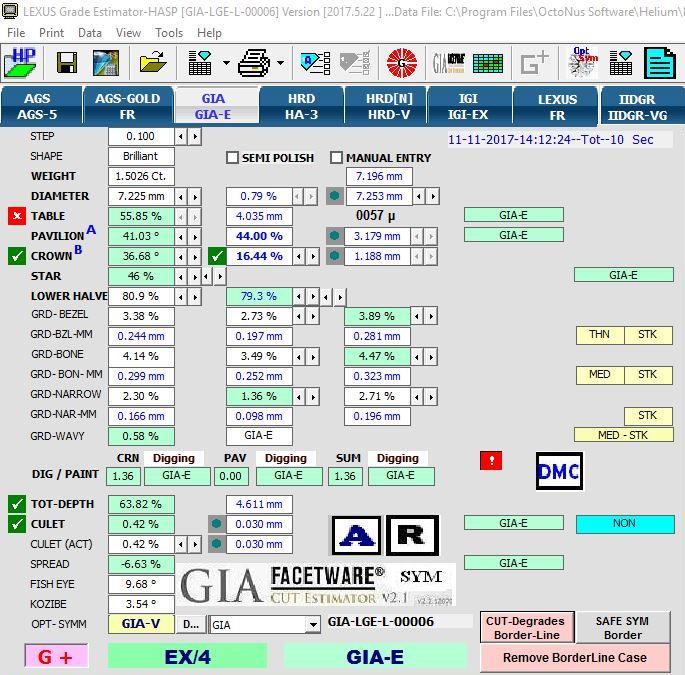The height and width of the screenshot is (675, 685).
Task: Click the greyed tag list icon
Action: pyautogui.click(x=355, y=62)
